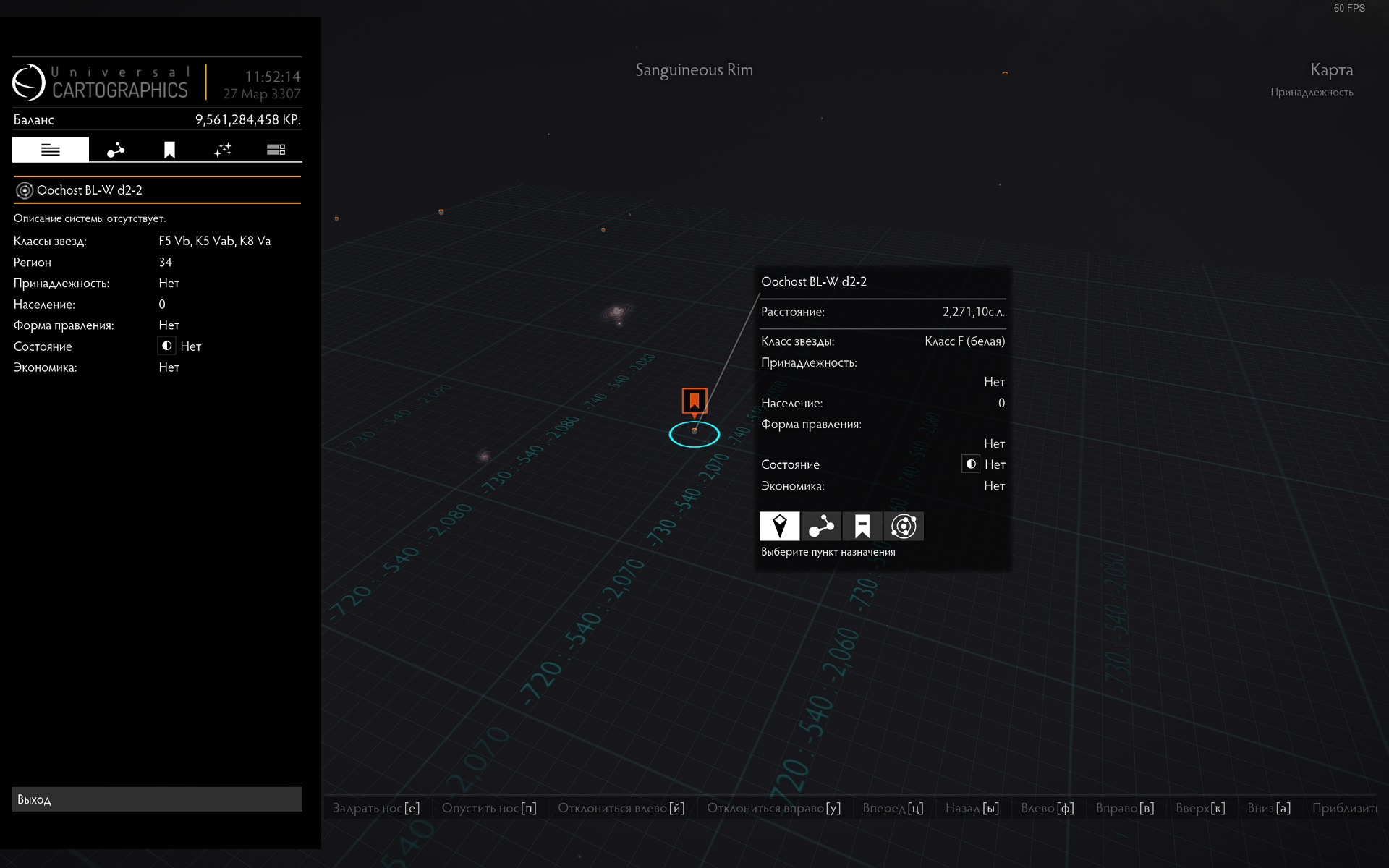
Task: Open the route planning tab icon
Action: (x=116, y=150)
